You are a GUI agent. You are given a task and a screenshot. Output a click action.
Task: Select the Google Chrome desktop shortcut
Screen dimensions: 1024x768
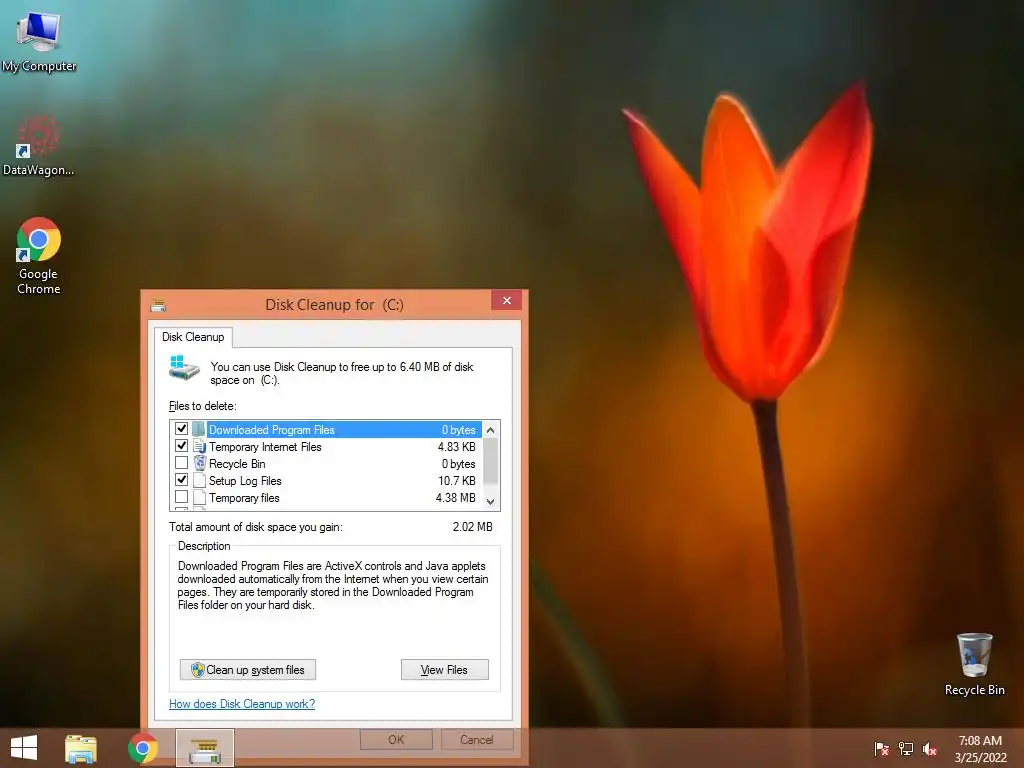coord(39,256)
